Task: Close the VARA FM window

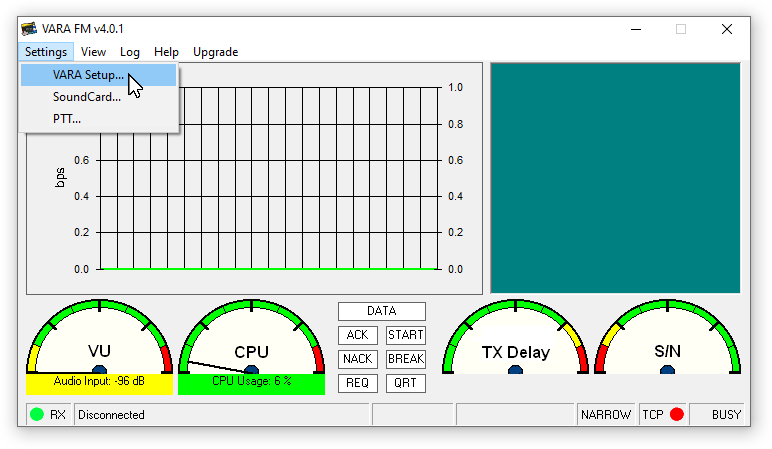Action: click(727, 30)
